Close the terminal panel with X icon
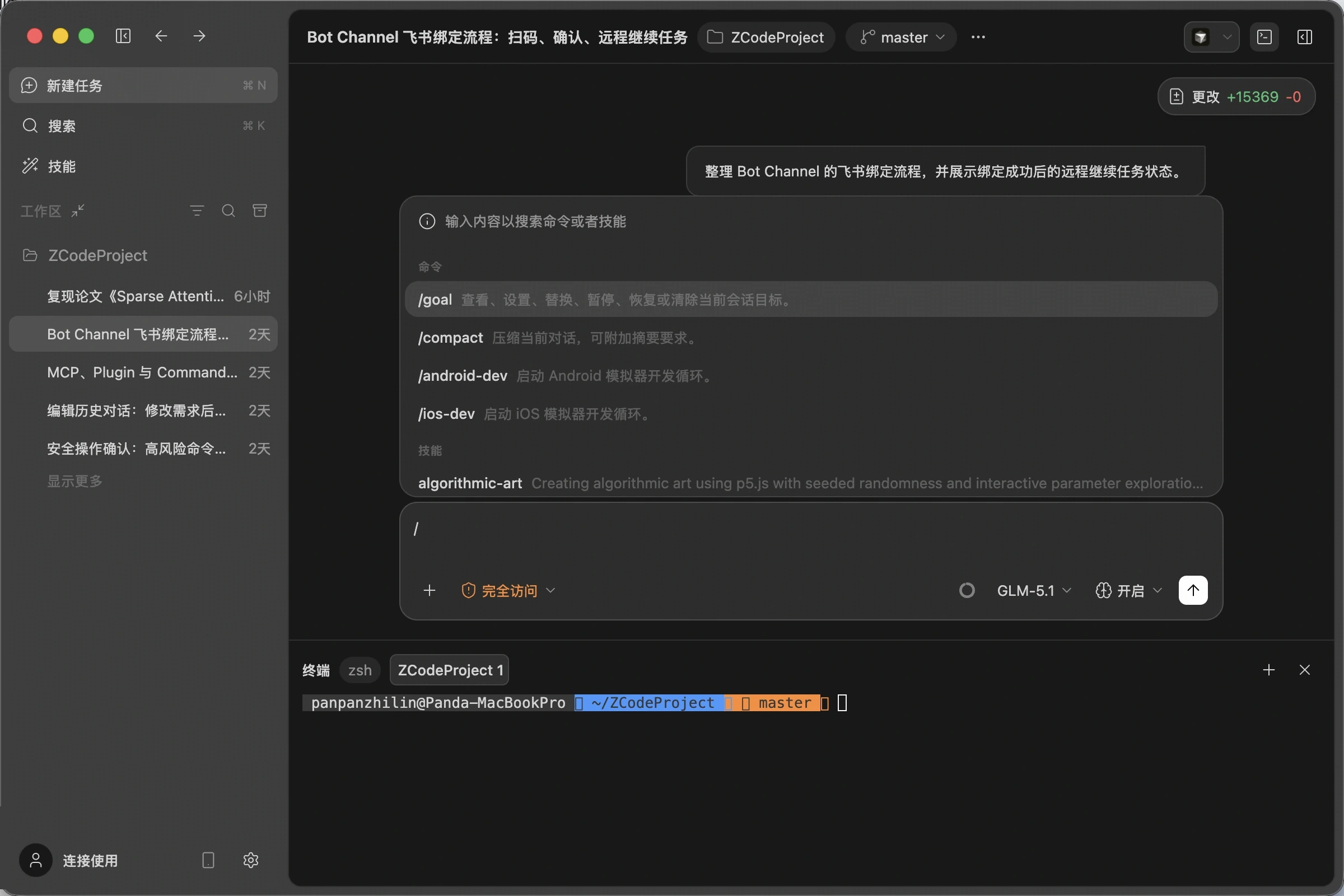This screenshot has width=1344, height=896. [x=1305, y=670]
